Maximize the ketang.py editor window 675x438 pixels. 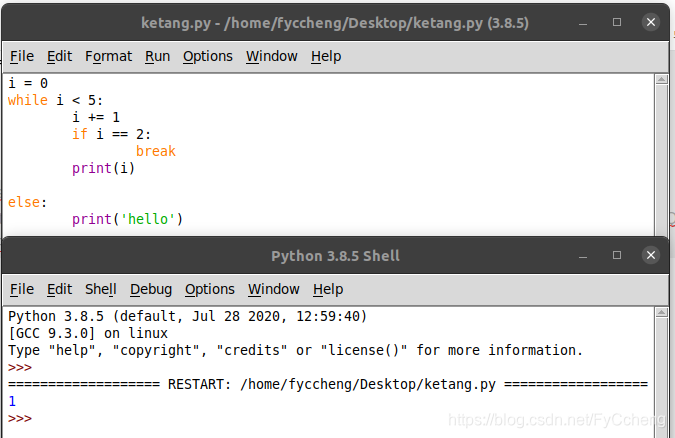click(617, 22)
